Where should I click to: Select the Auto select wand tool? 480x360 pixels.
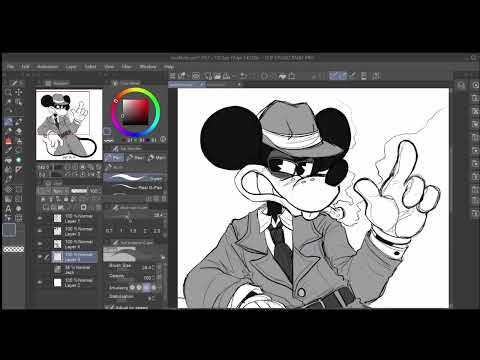8,102
